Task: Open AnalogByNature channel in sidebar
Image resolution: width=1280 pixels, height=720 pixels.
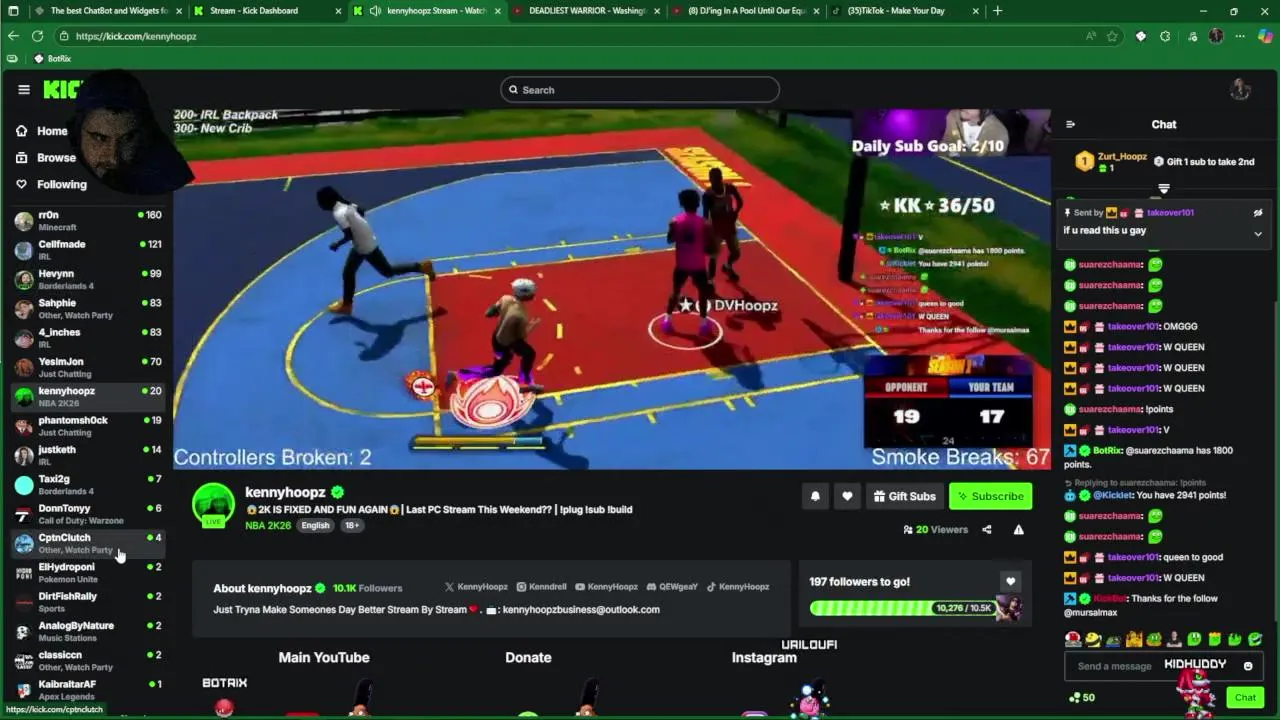Action: pos(87,631)
